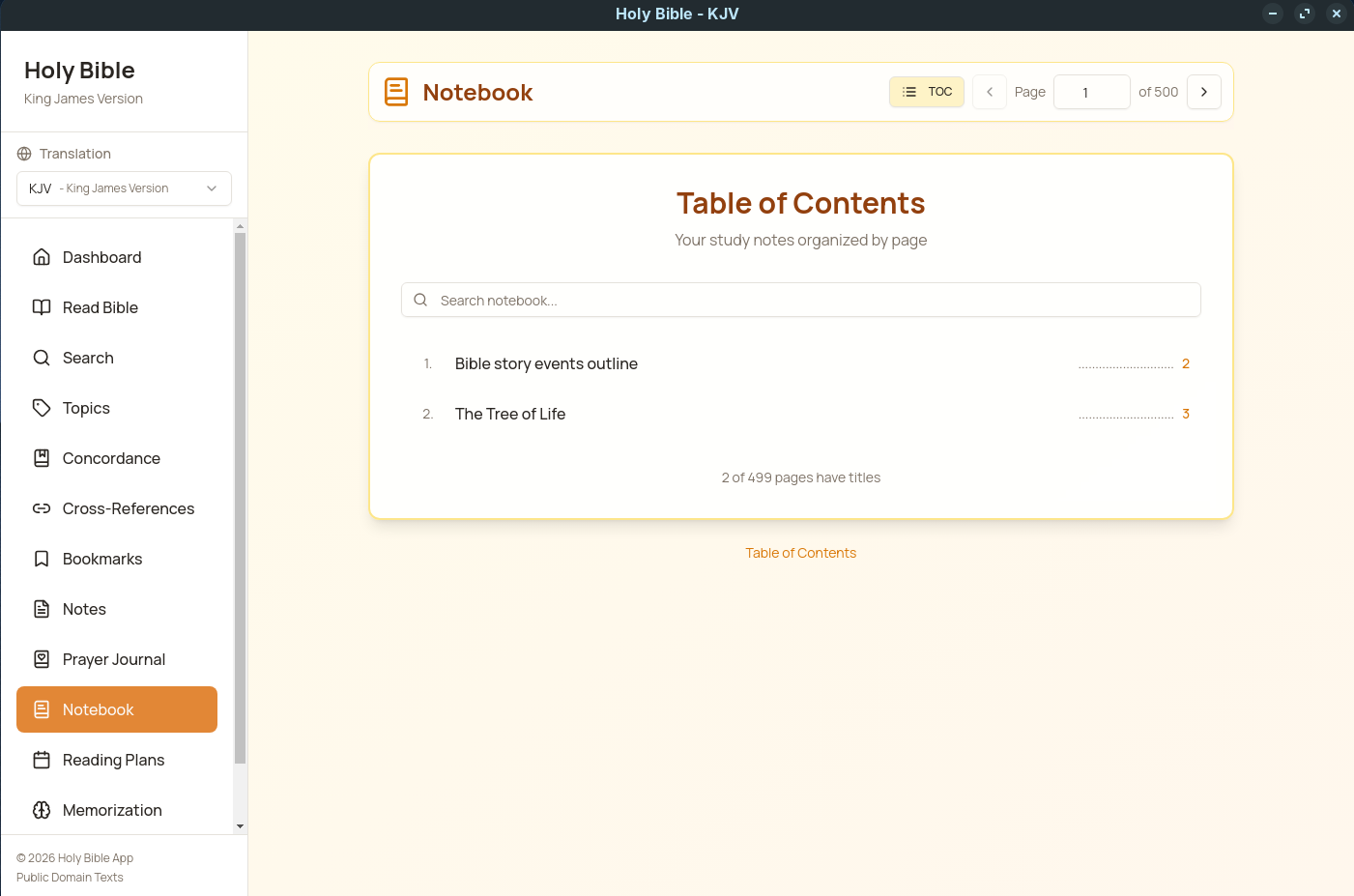Screen dimensions: 1354x896
Task: Switch to Reading Plans
Action: 117,760
